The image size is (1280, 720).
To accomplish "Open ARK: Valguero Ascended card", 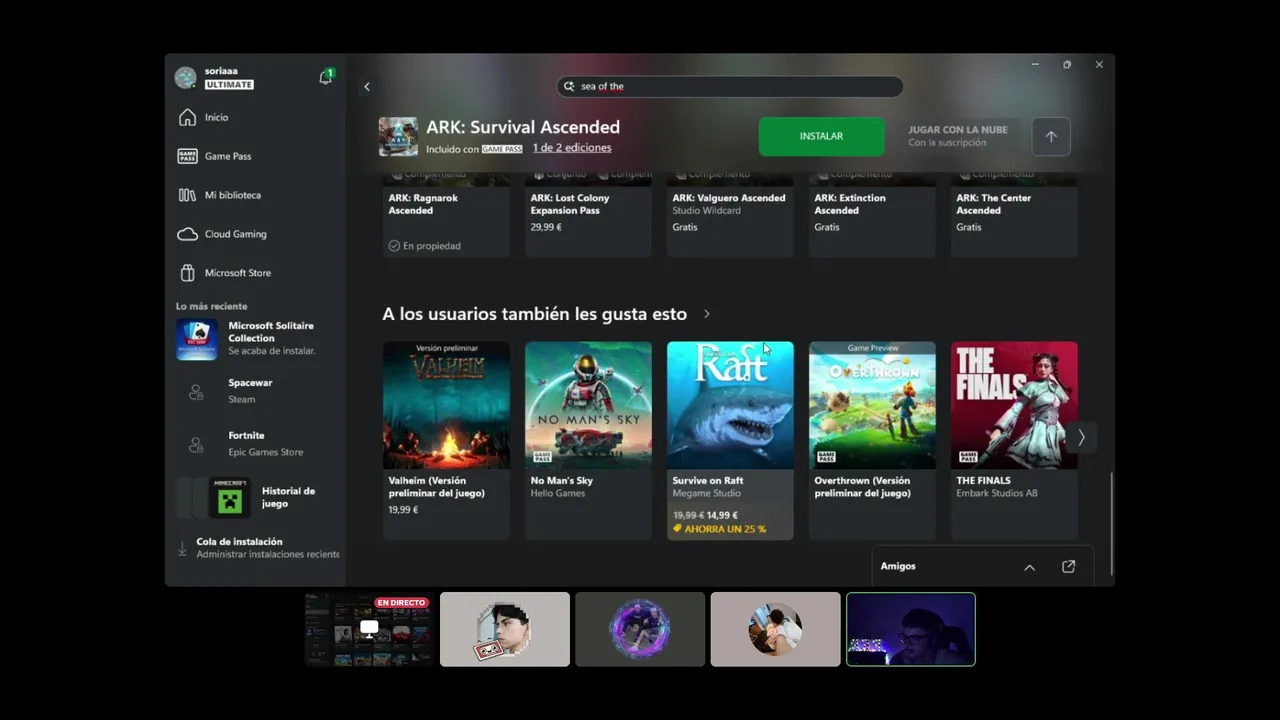I will coord(730,216).
